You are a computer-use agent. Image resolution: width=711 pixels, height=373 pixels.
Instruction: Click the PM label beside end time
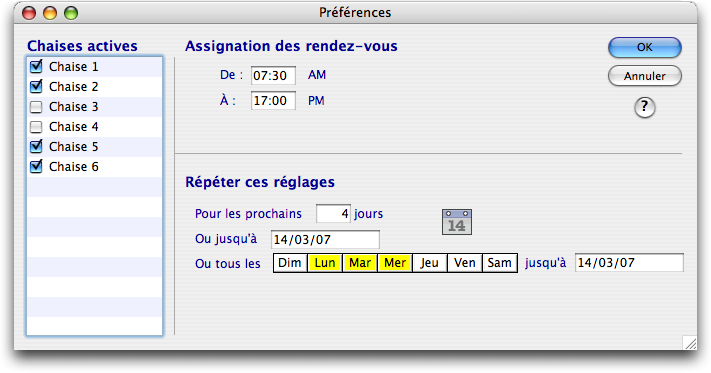316,100
